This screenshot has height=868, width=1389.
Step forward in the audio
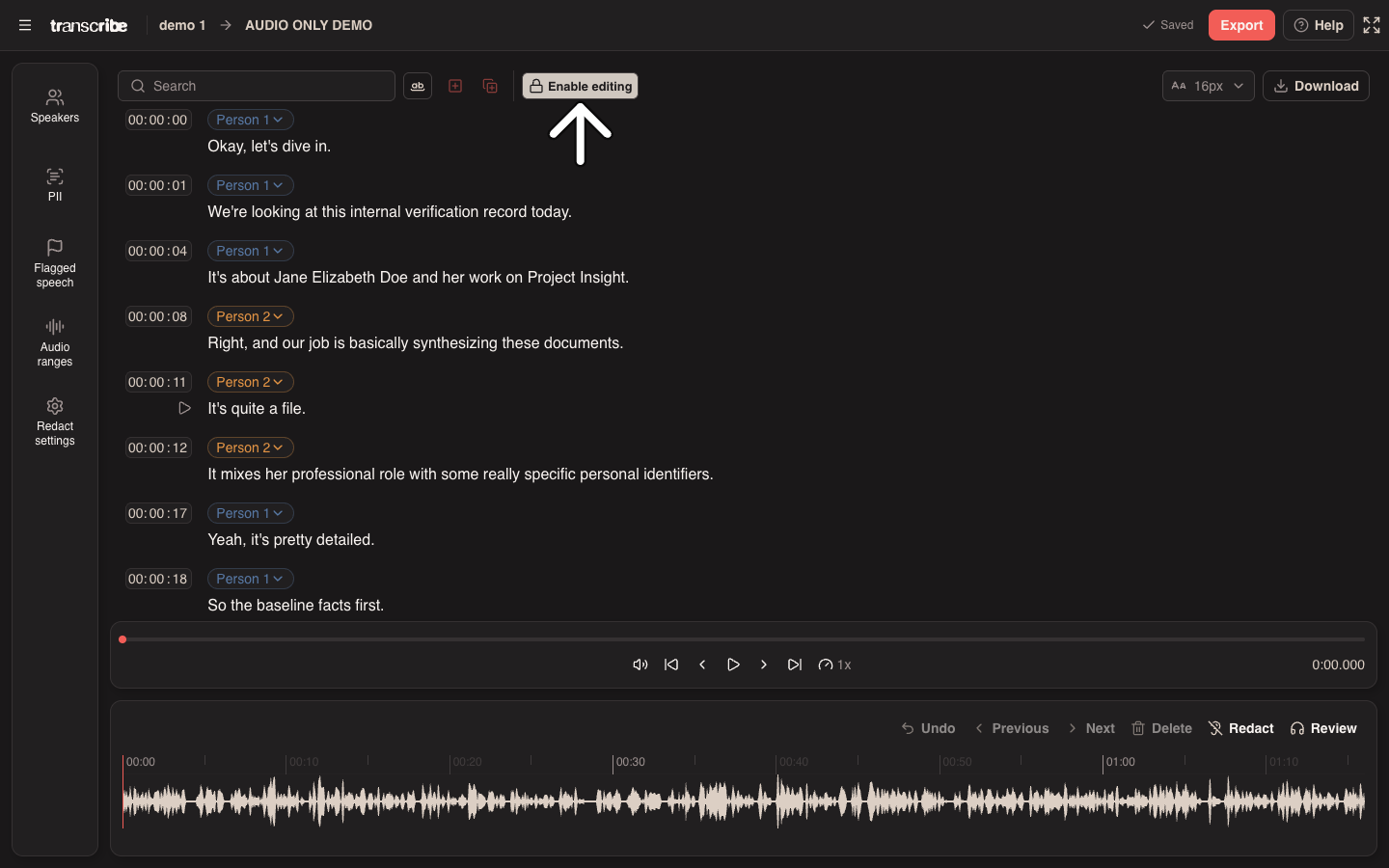coord(764,665)
